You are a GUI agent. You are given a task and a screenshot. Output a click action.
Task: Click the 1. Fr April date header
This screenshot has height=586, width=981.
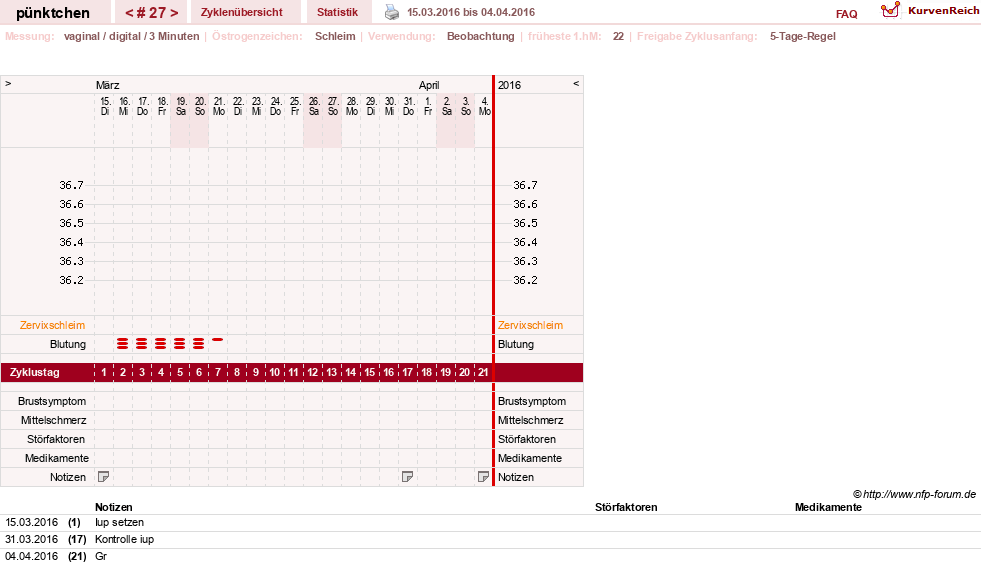point(428,106)
